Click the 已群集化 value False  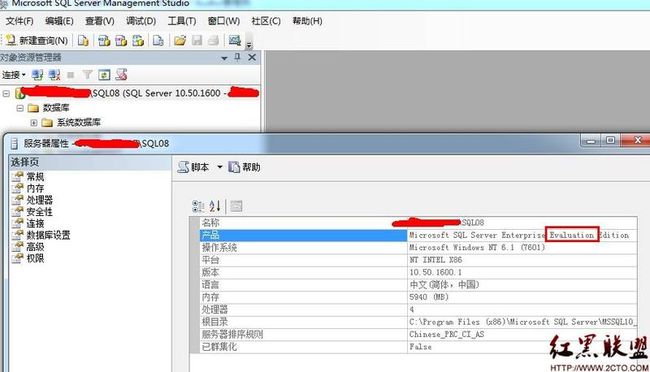[x=420, y=347]
